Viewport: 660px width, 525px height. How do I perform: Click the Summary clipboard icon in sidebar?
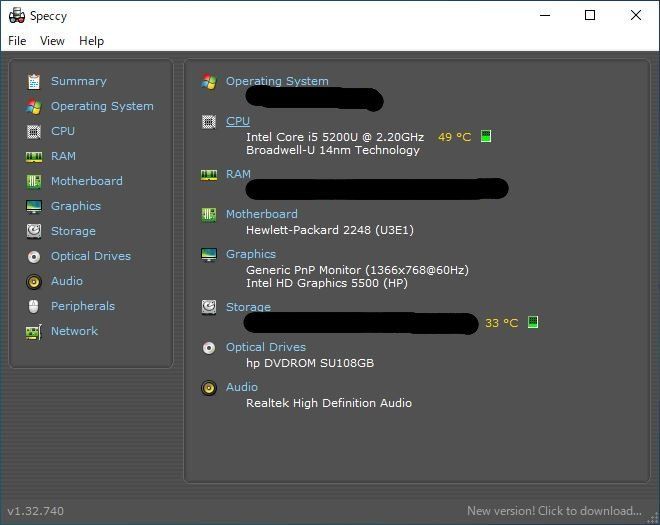[34, 81]
